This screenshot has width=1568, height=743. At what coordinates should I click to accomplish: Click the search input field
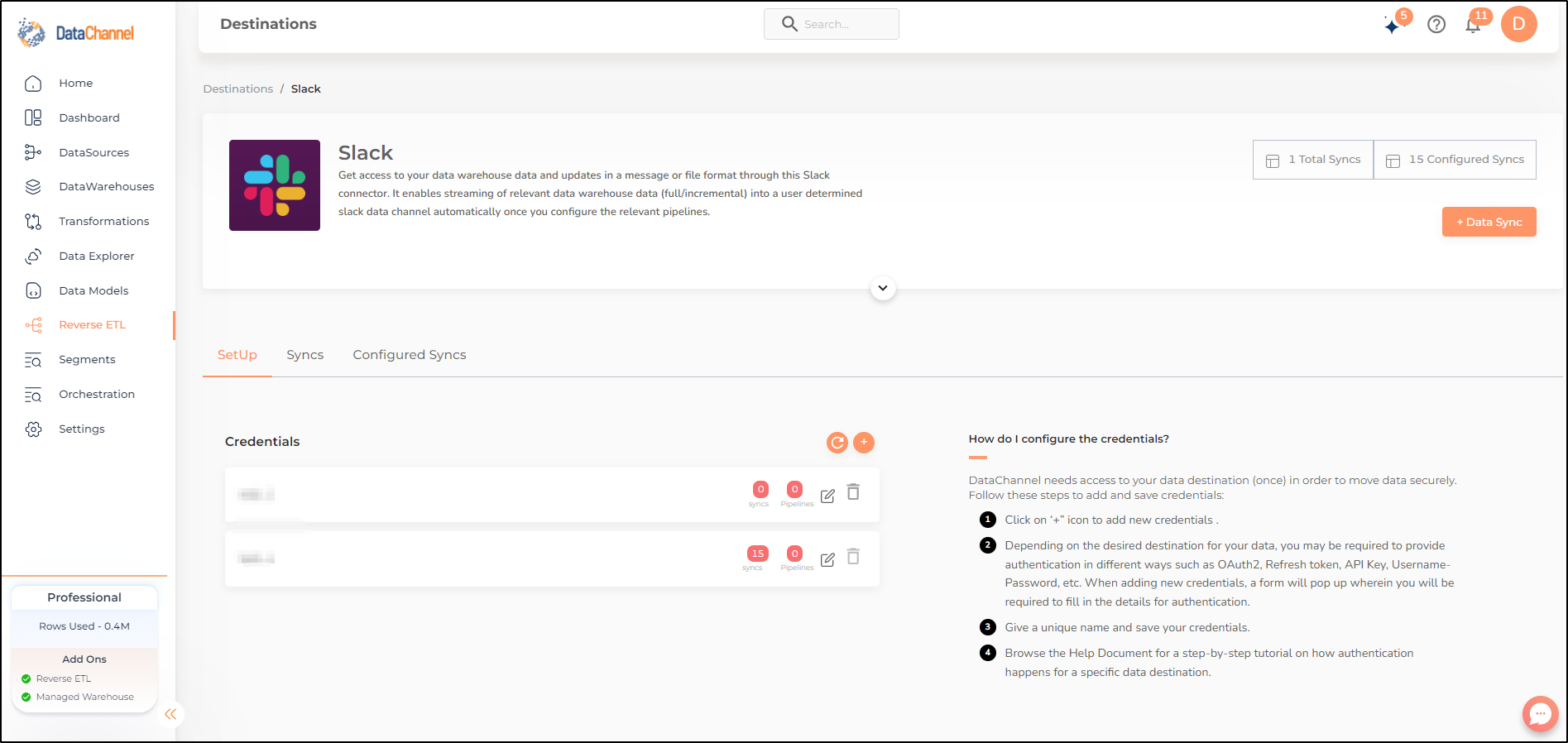pos(832,24)
